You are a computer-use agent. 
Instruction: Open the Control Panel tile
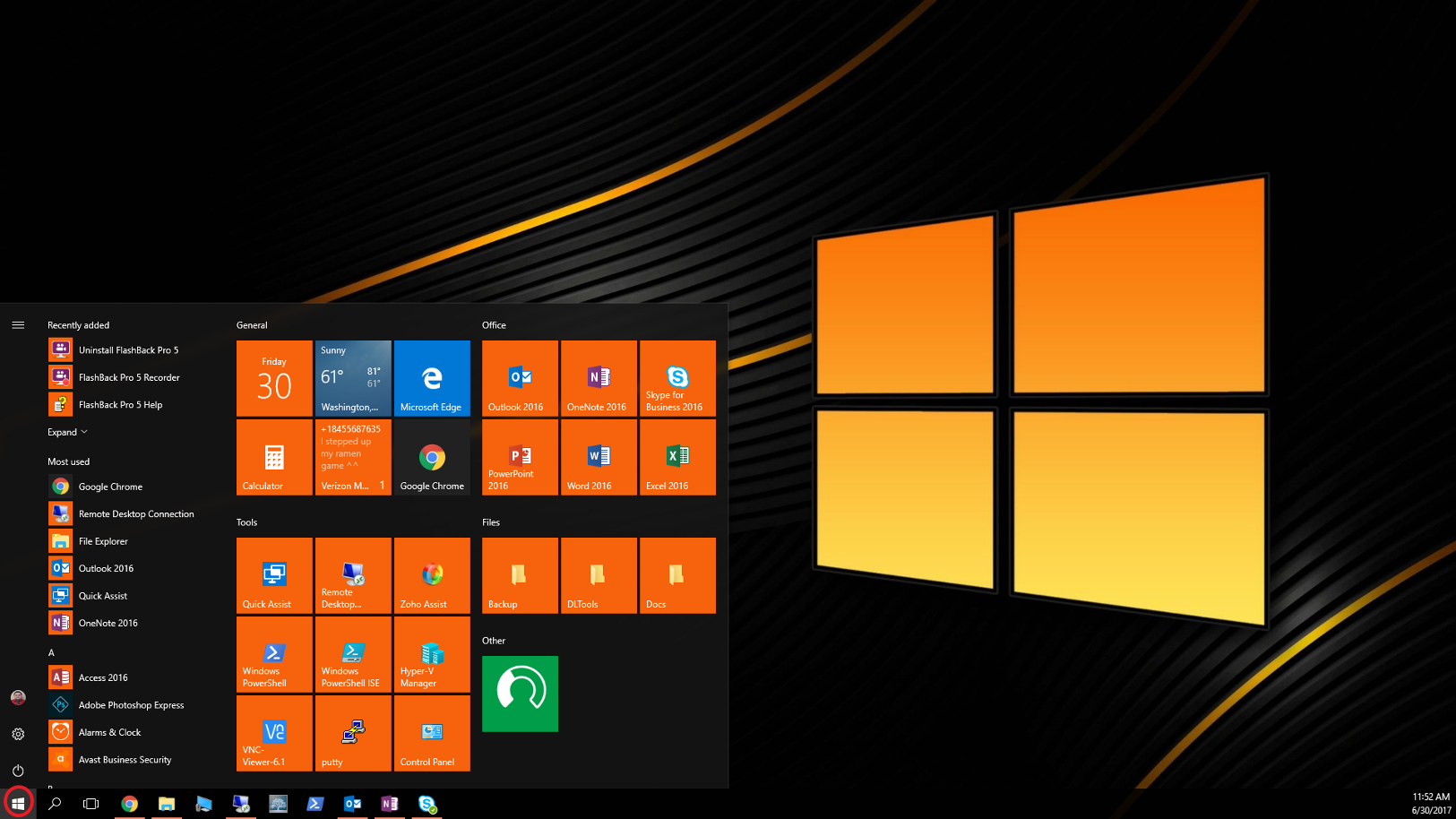coord(432,733)
